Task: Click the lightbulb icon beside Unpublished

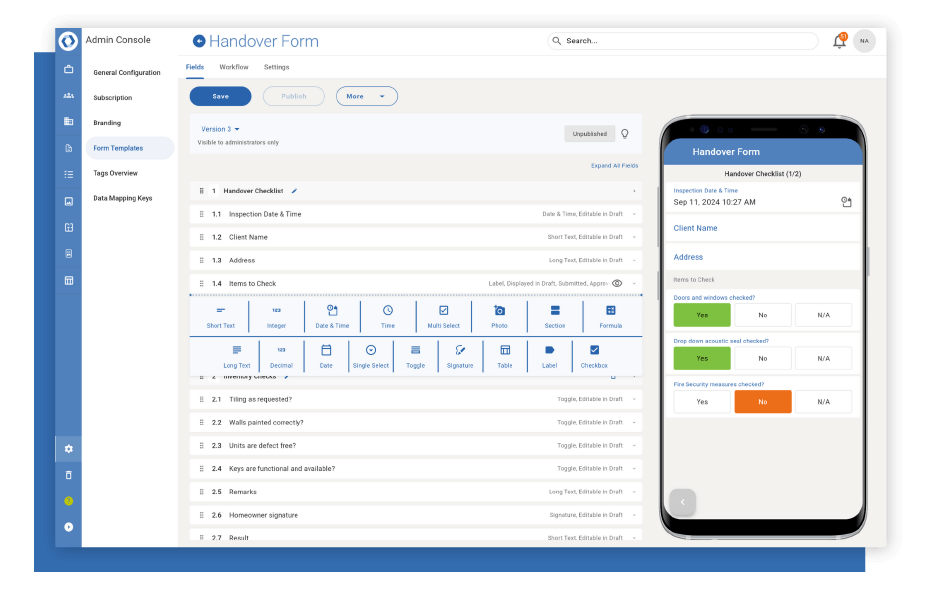Action: pyautogui.click(x=625, y=132)
